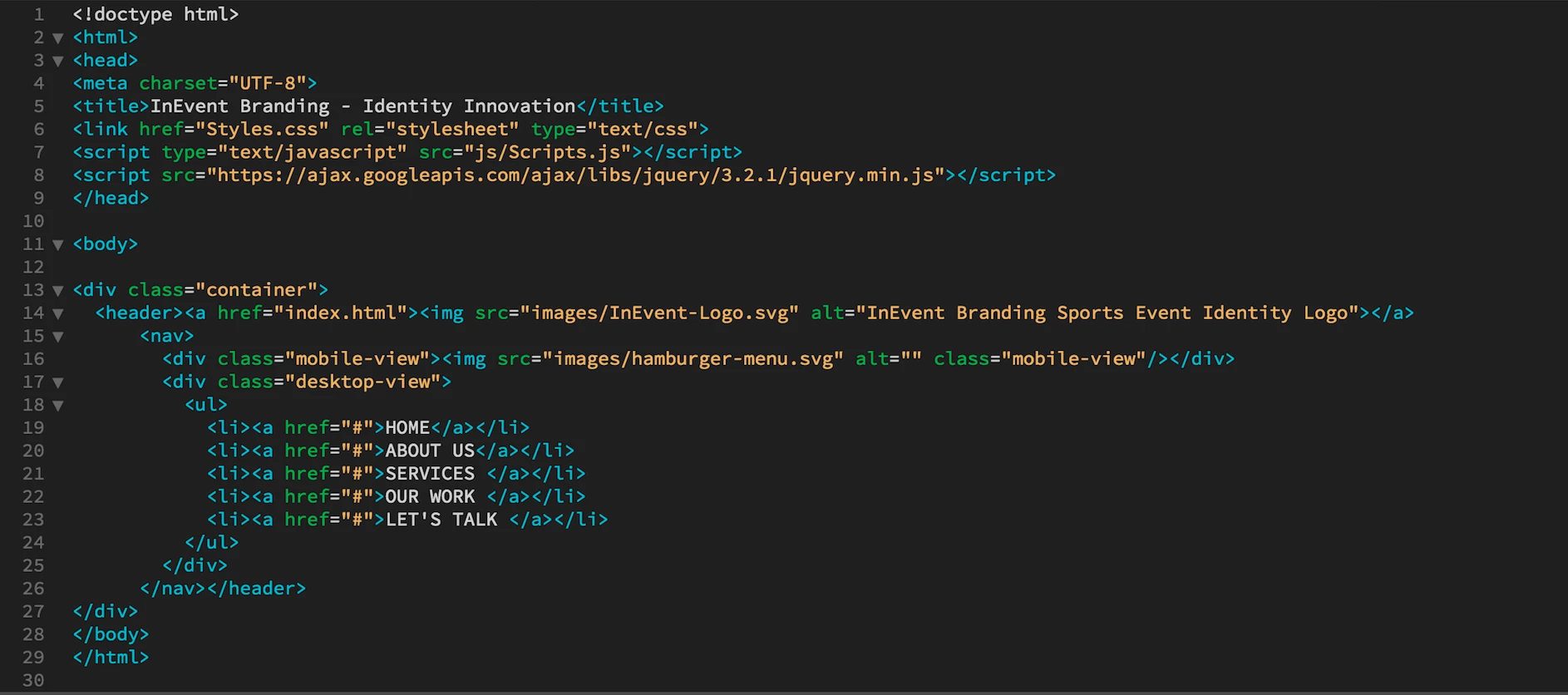This screenshot has height=695, width=1568.
Task: Collapse the container div fold arrow on line 13
Action: (58, 291)
